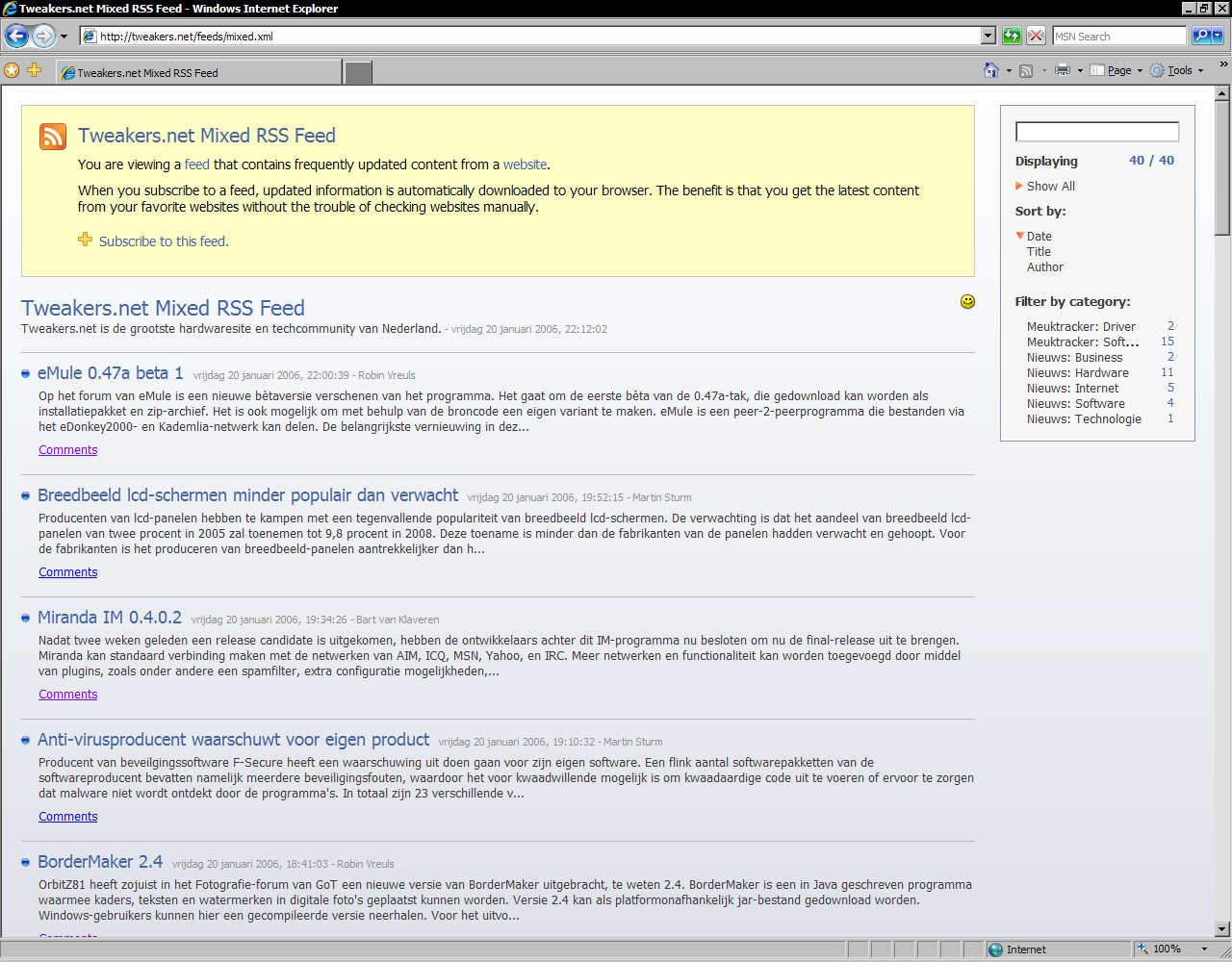The image size is (1232, 962).
Task: Click the Internet zone globe in status bar
Action: [x=995, y=949]
